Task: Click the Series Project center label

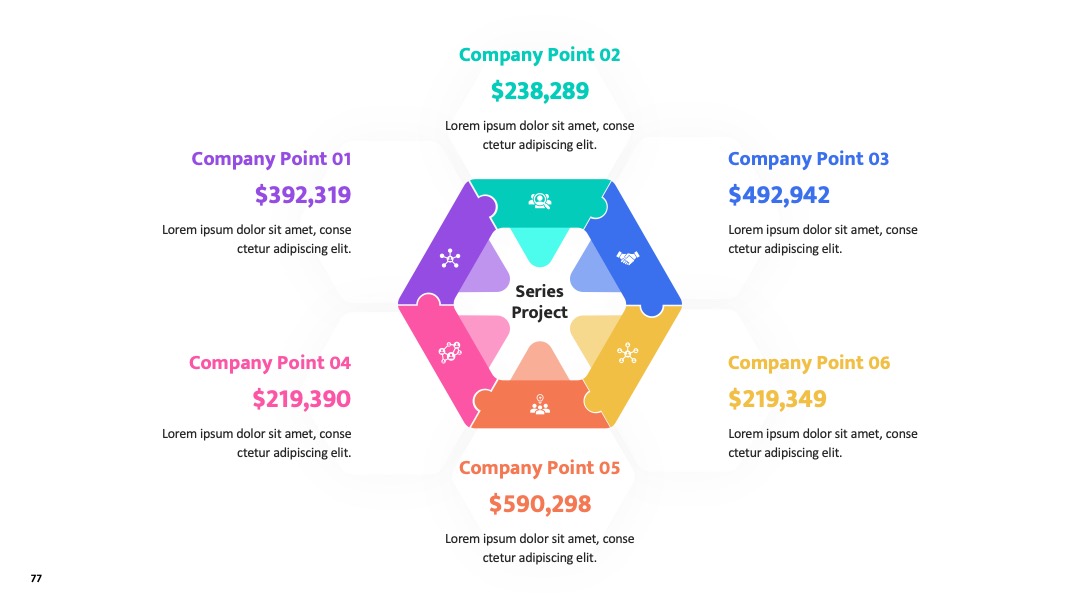Action: tap(539, 302)
